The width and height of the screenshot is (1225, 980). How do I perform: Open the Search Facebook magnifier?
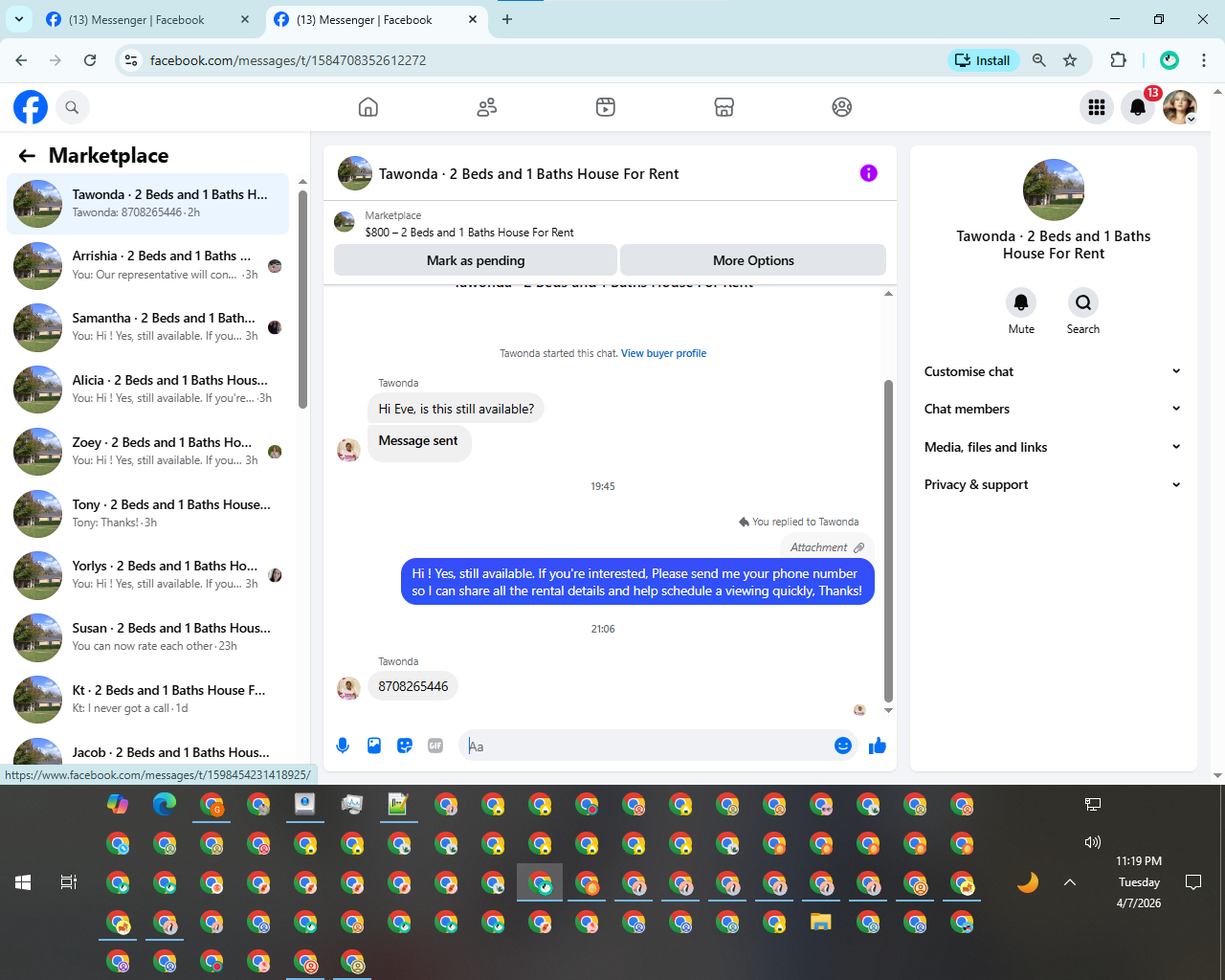pyautogui.click(x=72, y=107)
